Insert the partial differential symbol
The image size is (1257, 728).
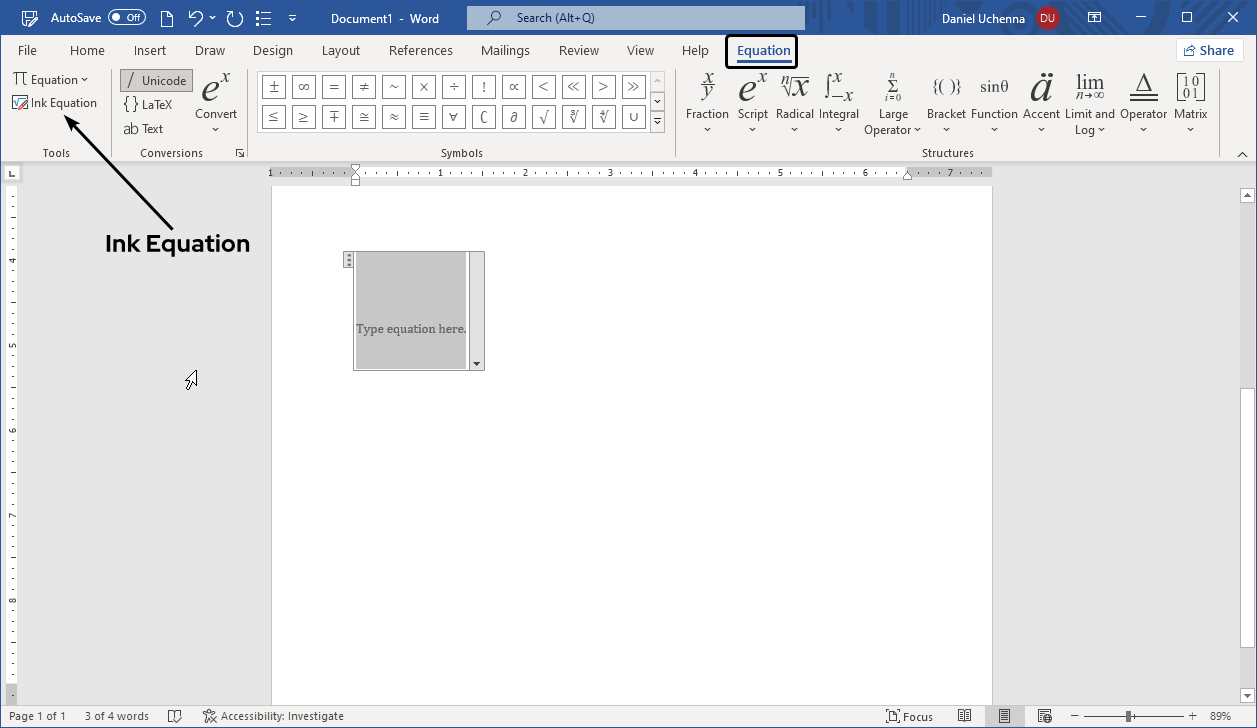click(514, 117)
